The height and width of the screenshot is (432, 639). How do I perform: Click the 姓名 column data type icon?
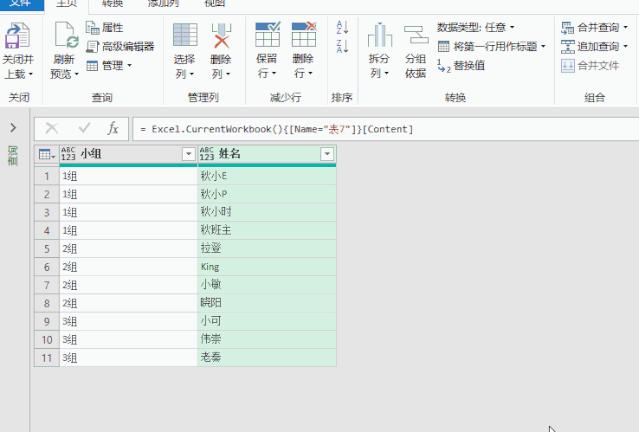click(x=207, y=154)
